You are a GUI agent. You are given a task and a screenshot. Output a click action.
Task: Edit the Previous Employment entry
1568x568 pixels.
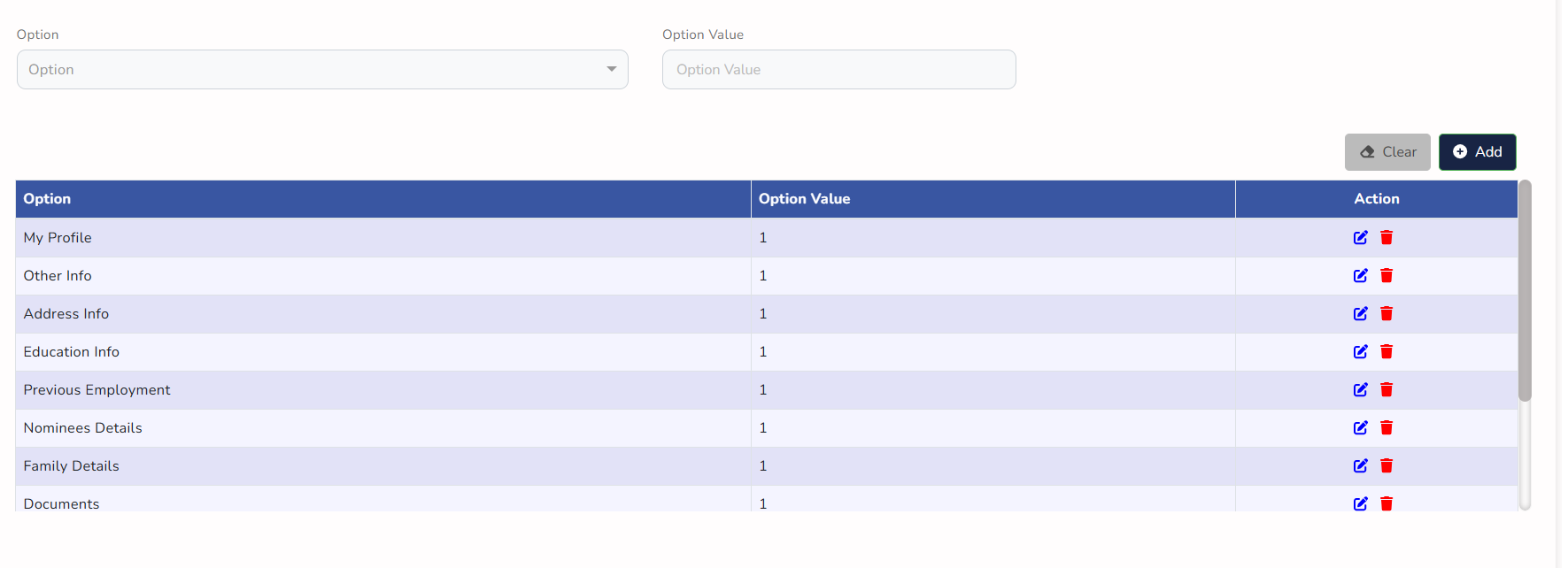click(1360, 389)
